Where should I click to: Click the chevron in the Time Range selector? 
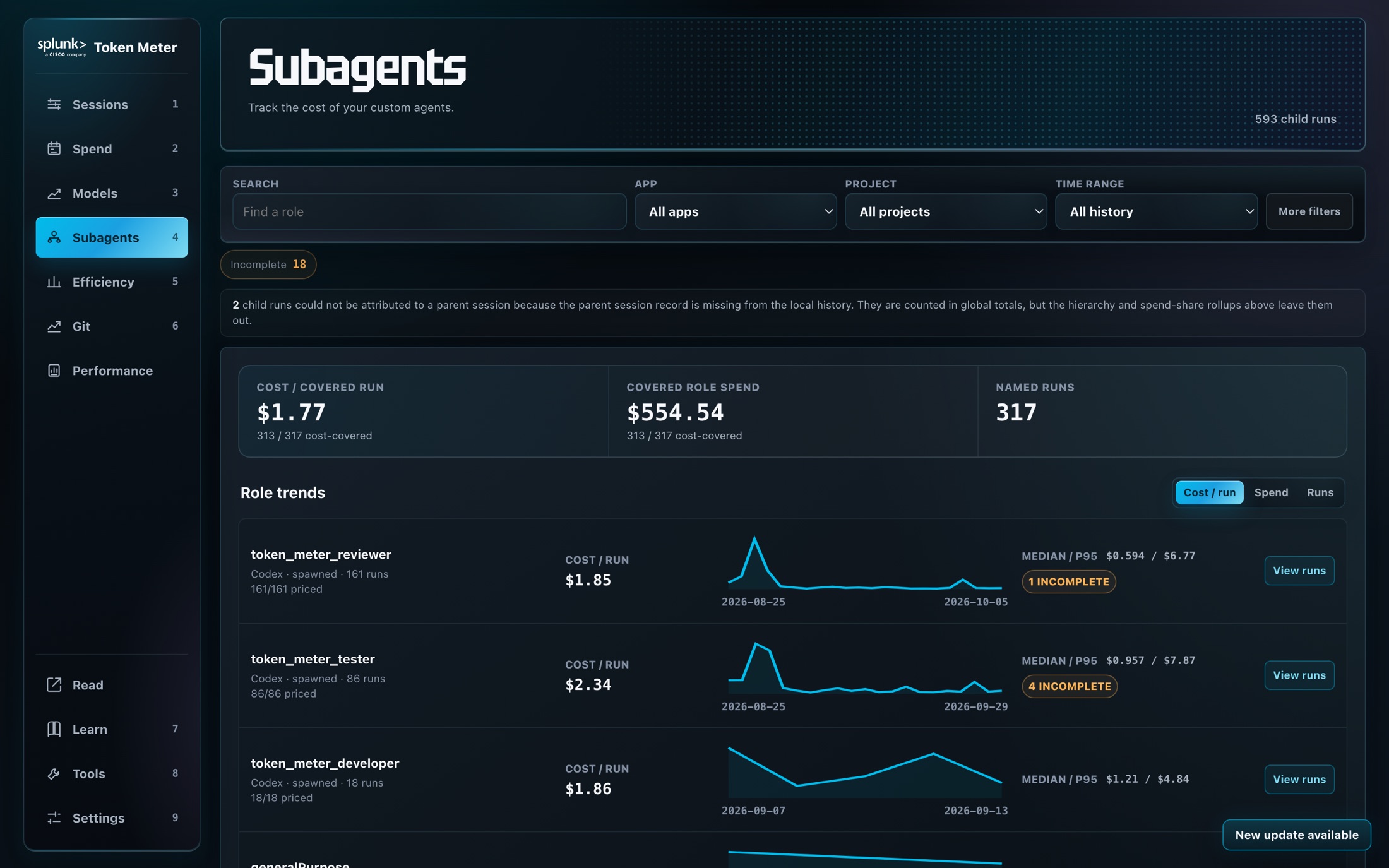(1249, 211)
